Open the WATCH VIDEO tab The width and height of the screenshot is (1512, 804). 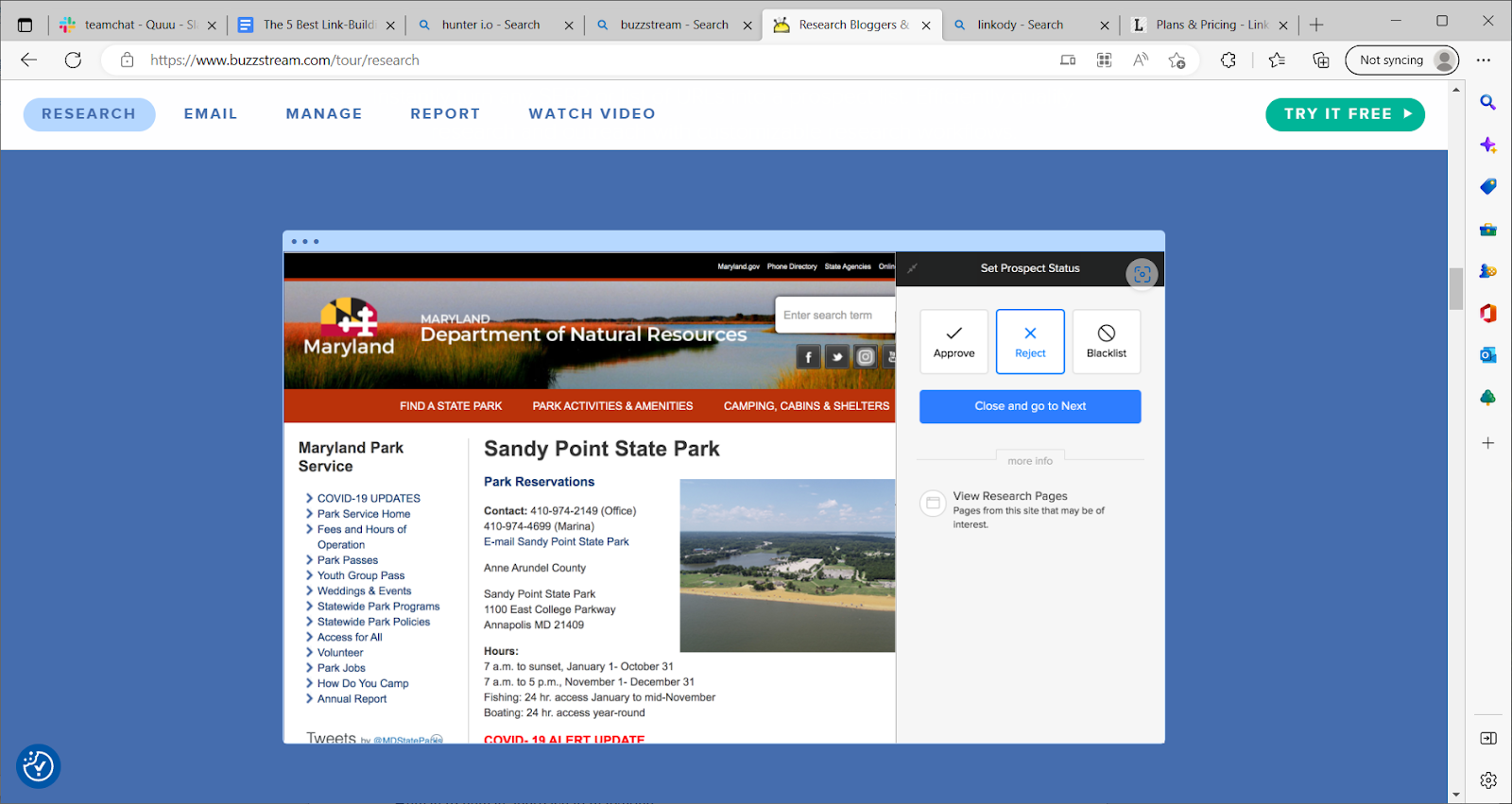592,114
